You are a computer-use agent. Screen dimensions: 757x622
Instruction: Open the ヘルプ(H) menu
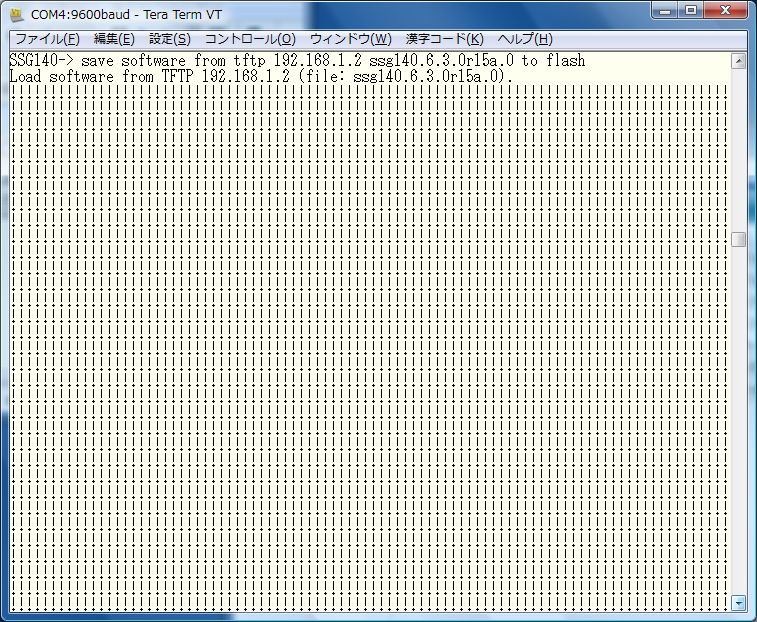(525, 39)
